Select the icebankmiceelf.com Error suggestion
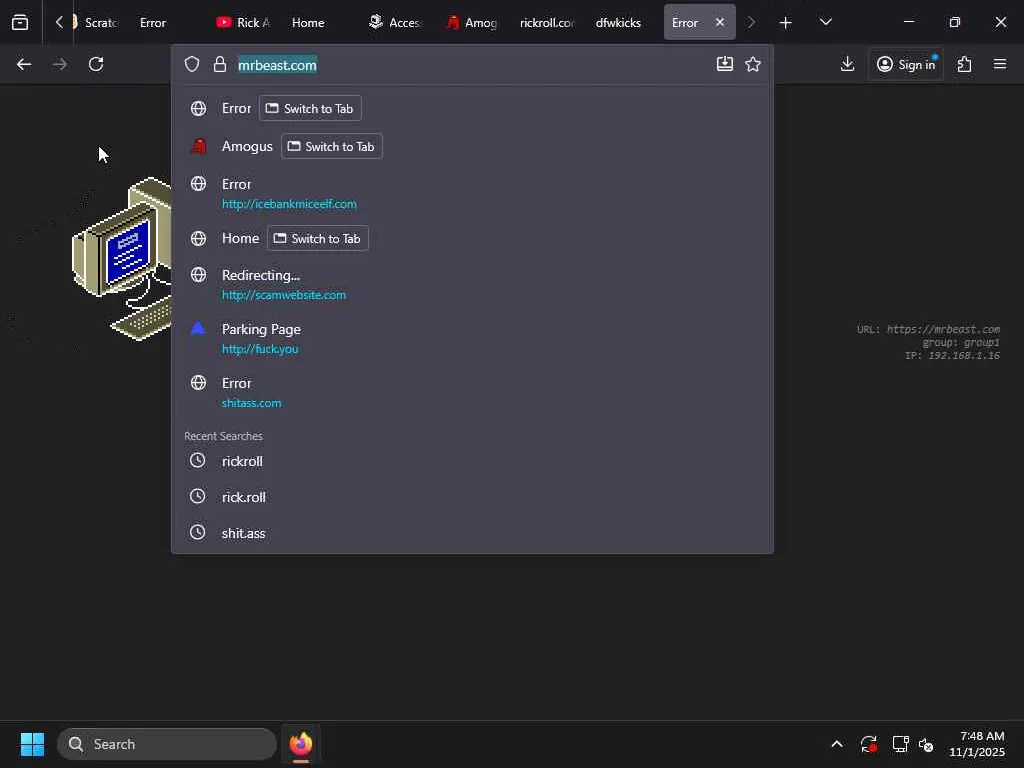 [x=472, y=193]
